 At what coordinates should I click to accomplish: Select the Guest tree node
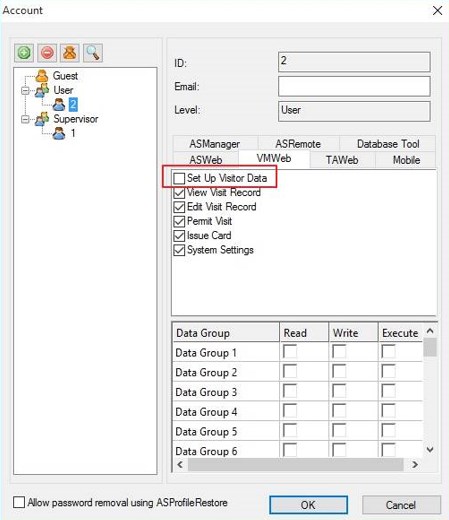[65, 76]
